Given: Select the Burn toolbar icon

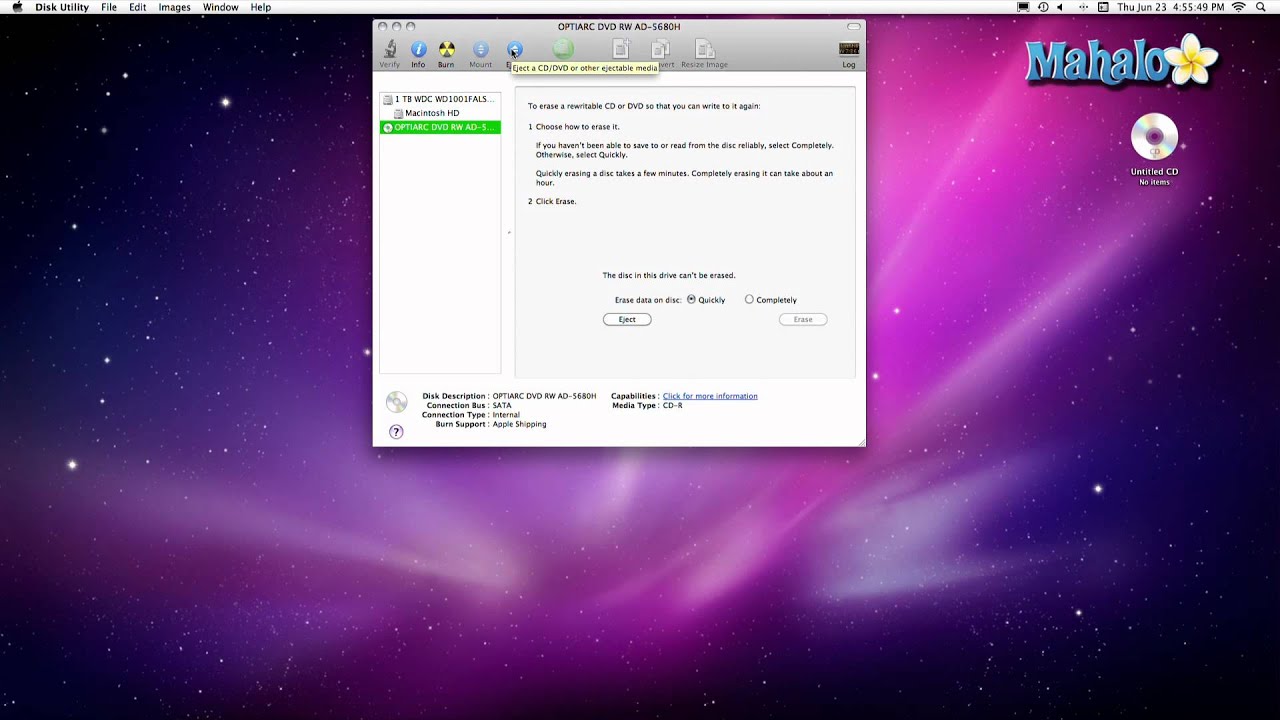Looking at the screenshot, I should tap(446, 50).
